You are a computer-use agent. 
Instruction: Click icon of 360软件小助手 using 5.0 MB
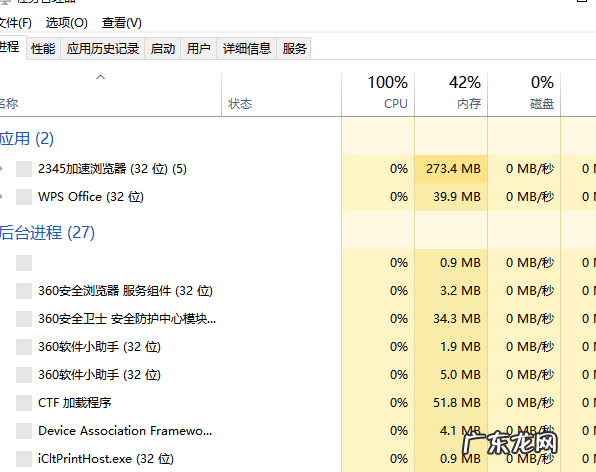pyautogui.click(x=24, y=375)
